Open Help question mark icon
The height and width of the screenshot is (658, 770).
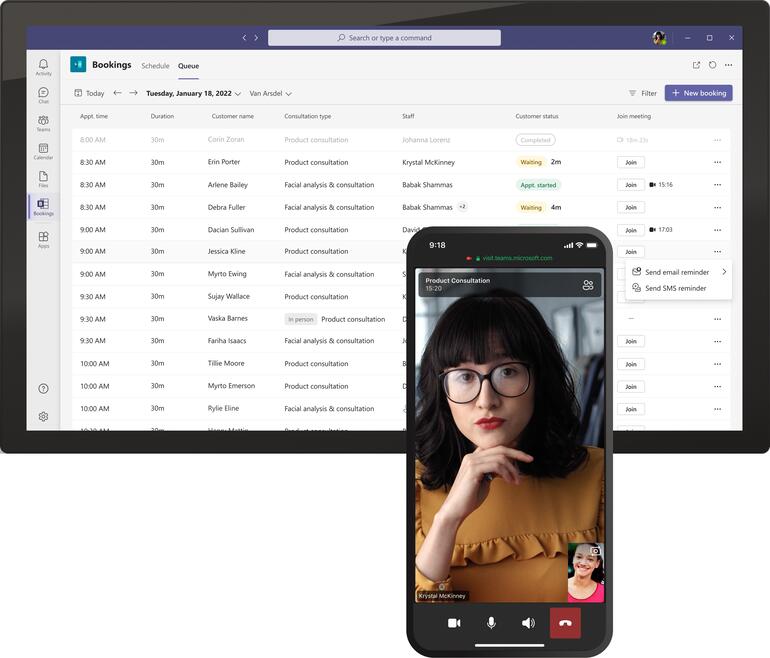[x=43, y=388]
